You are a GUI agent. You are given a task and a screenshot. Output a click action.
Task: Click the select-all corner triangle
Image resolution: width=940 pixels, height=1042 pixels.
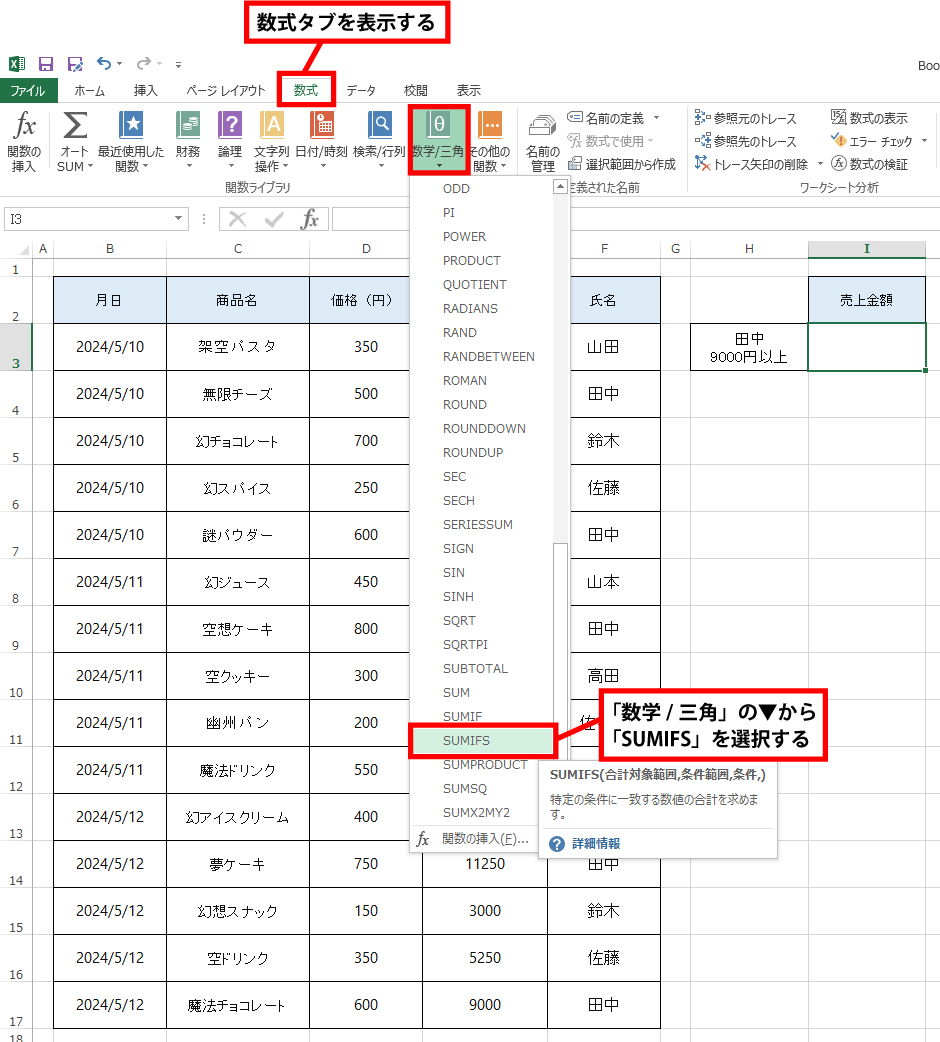tap(24, 249)
